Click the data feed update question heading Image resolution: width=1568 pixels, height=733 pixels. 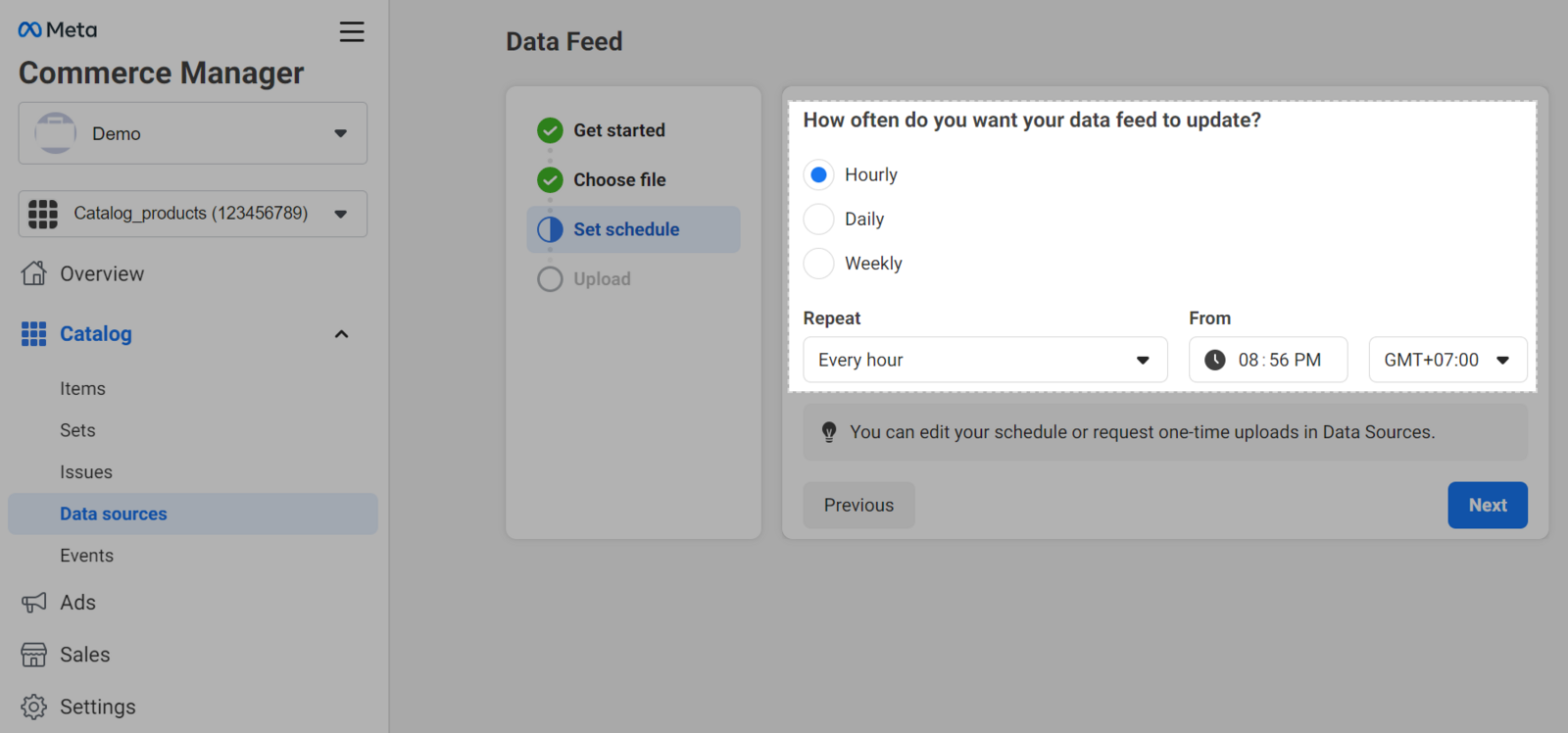pyautogui.click(x=1032, y=120)
